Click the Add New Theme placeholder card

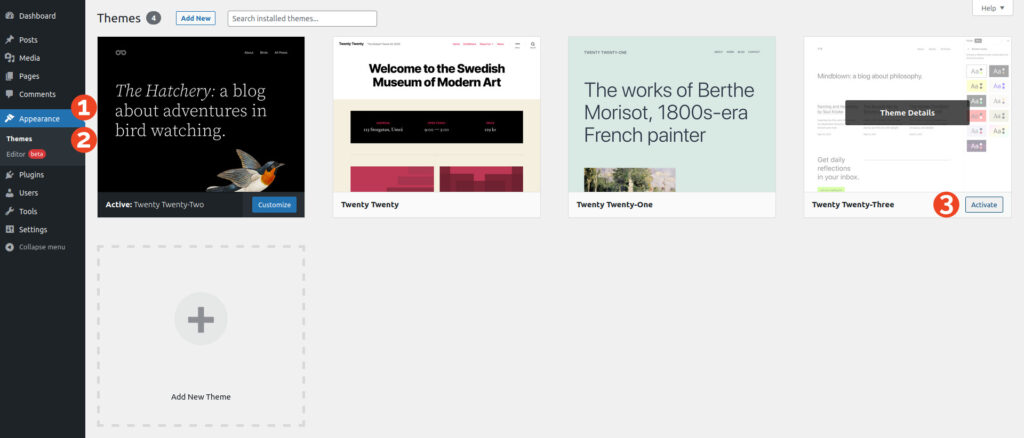tap(201, 337)
